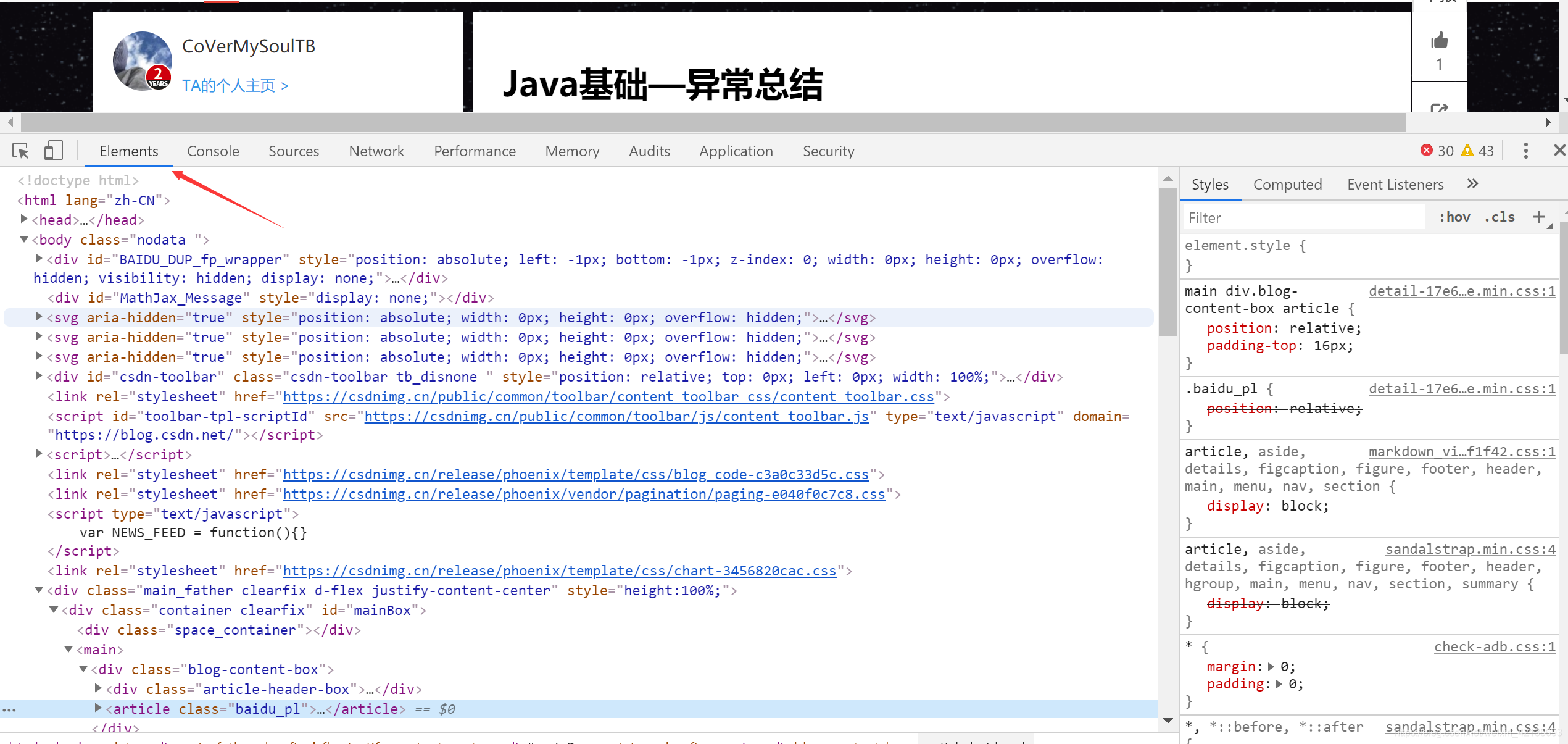Select the Elements tab
The image size is (1568, 744).
[129, 151]
